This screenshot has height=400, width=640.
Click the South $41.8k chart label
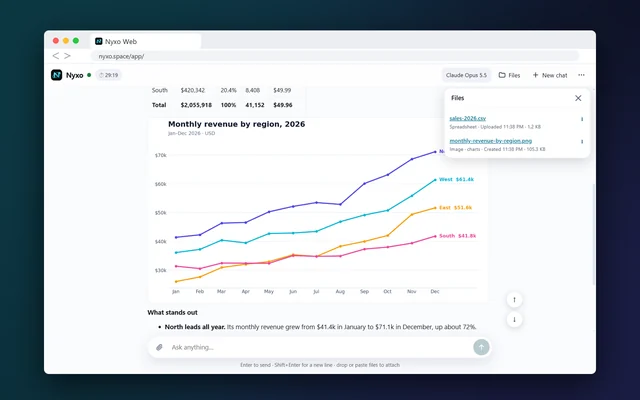pyautogui.click(x=458, y=236)
